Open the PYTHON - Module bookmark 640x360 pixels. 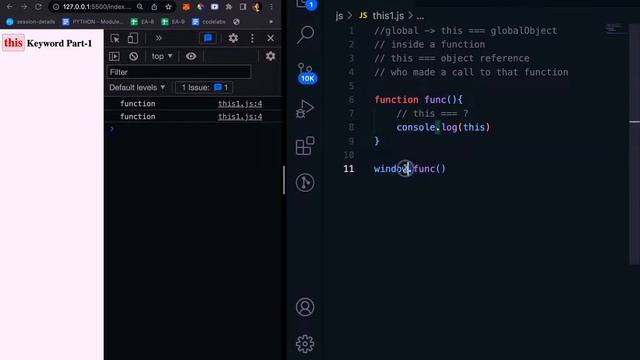(92, 22)
